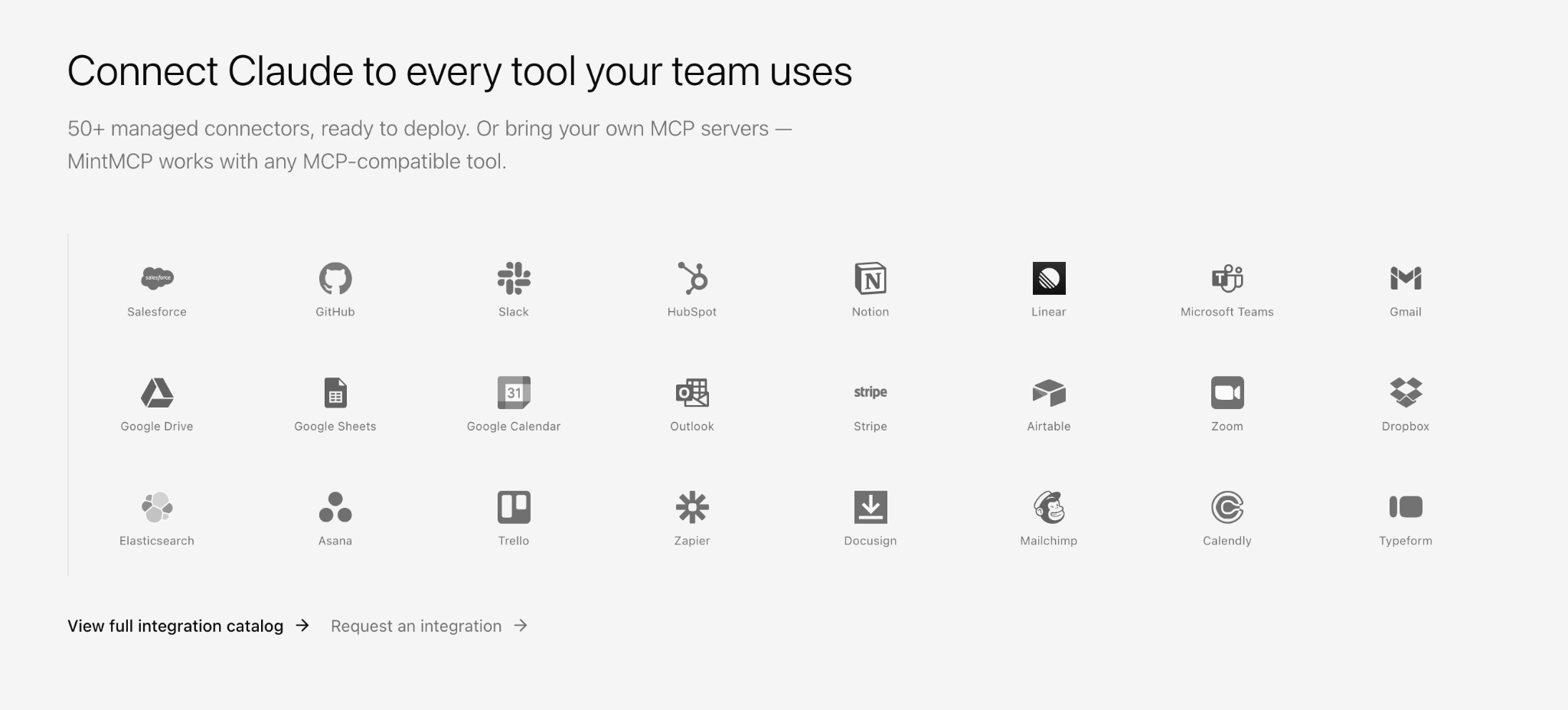The image size is (1568, 710).
Task: Select the Typeform icon
Action: coord(1406,507)
